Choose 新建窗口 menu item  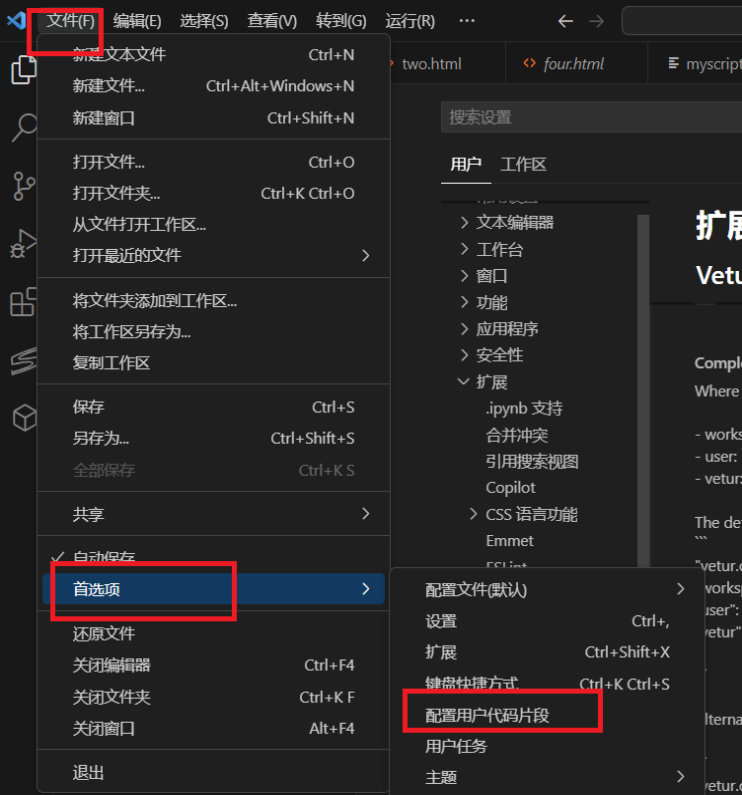coord(214,118)
